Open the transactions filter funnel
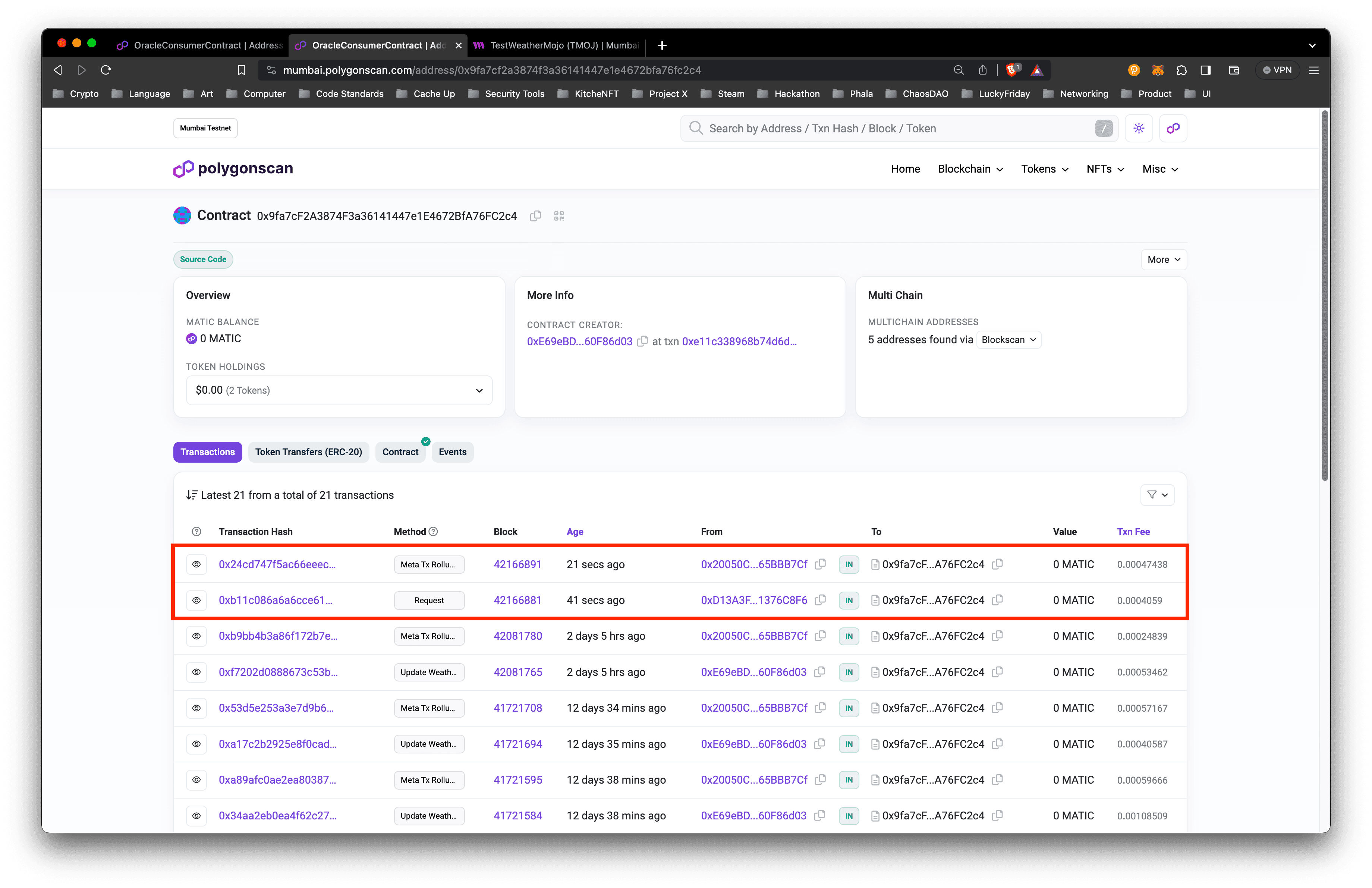This screenshot has height=888, width=1372. tap(1157, 495)
